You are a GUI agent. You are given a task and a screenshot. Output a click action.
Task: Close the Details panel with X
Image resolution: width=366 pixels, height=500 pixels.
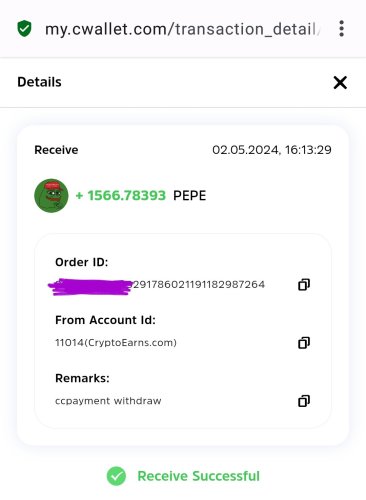tap(340, 82)
